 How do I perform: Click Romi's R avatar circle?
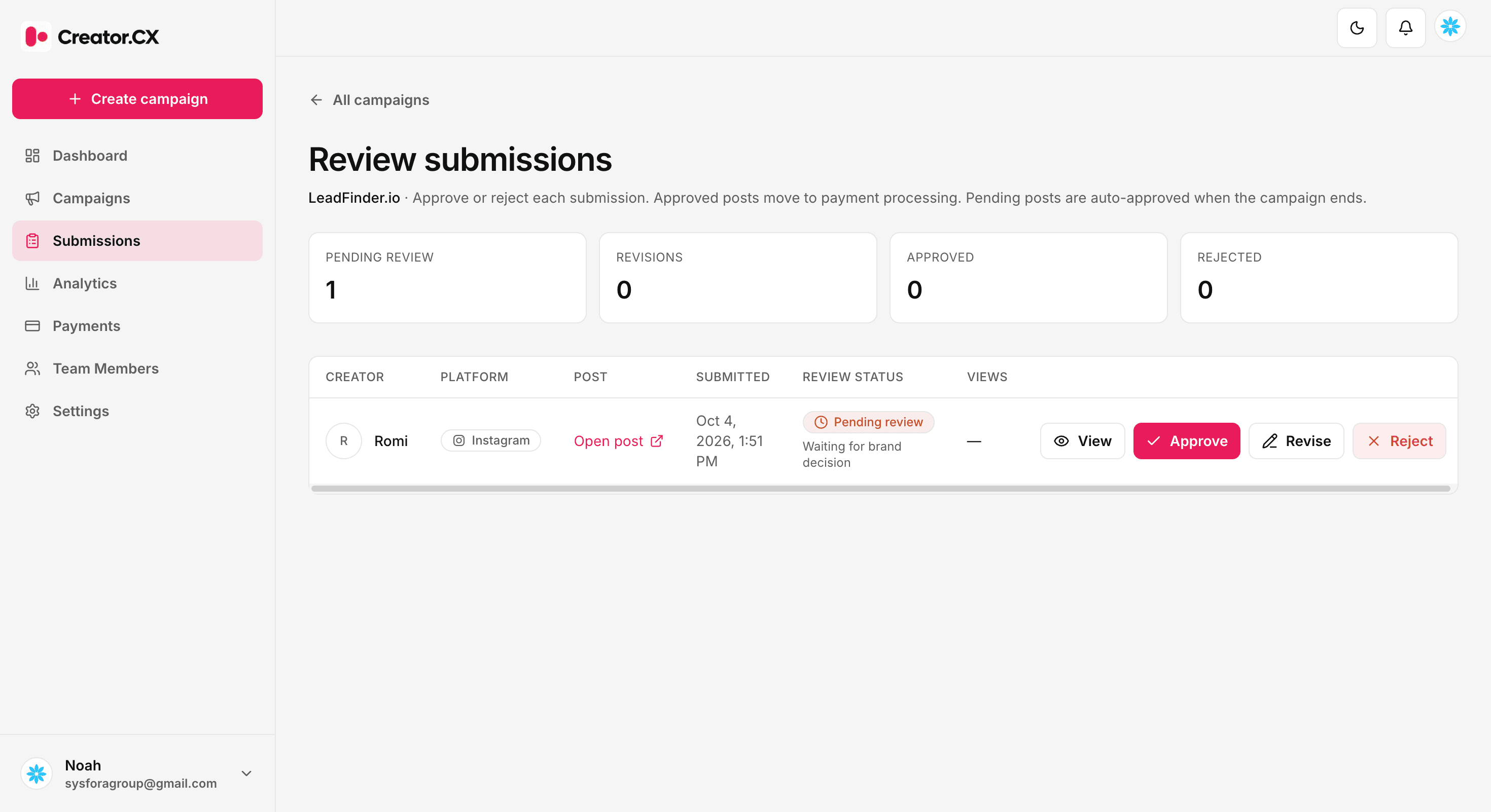[x=344, y=441]
